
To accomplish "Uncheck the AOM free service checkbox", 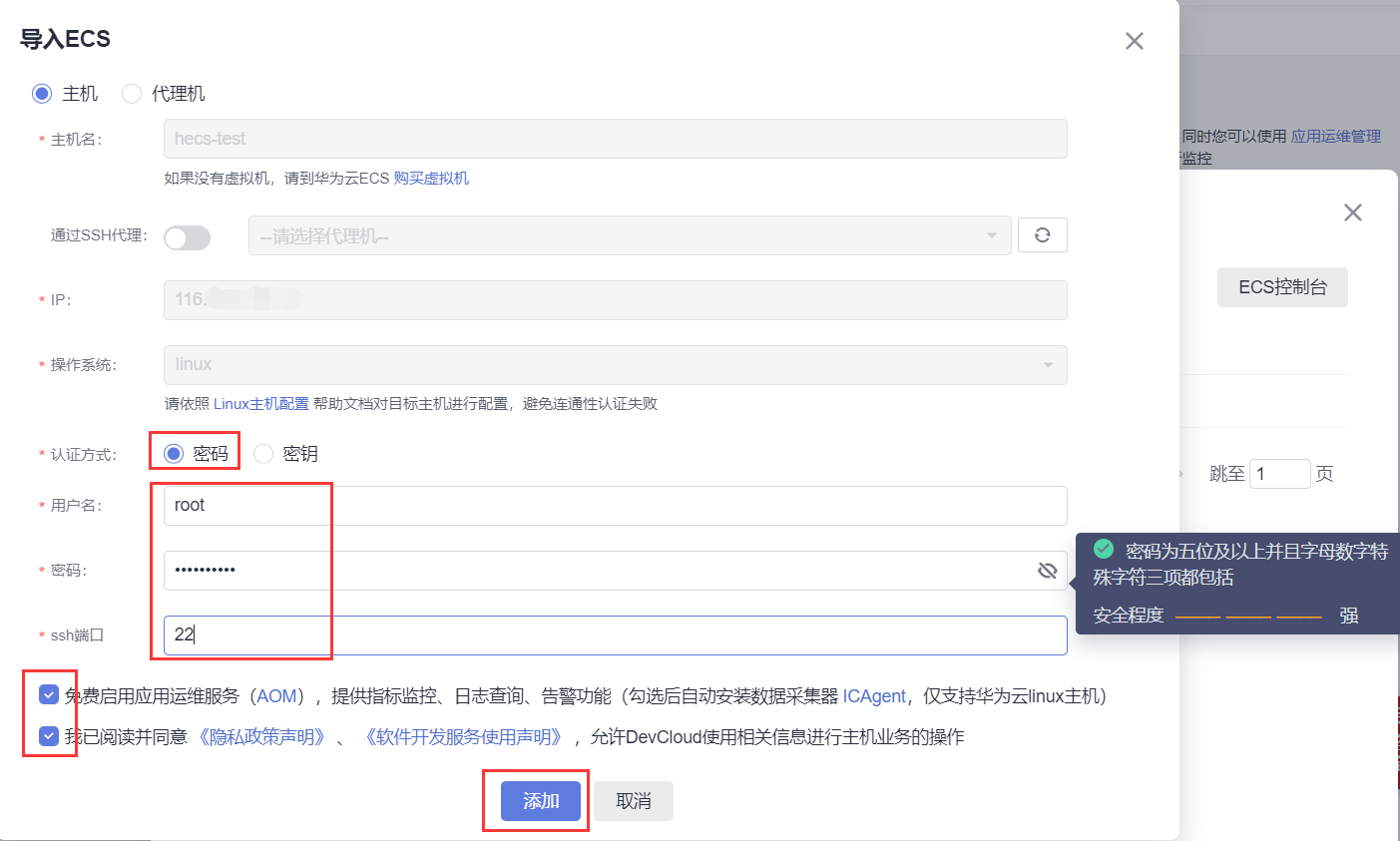I will tap(49, 695).
